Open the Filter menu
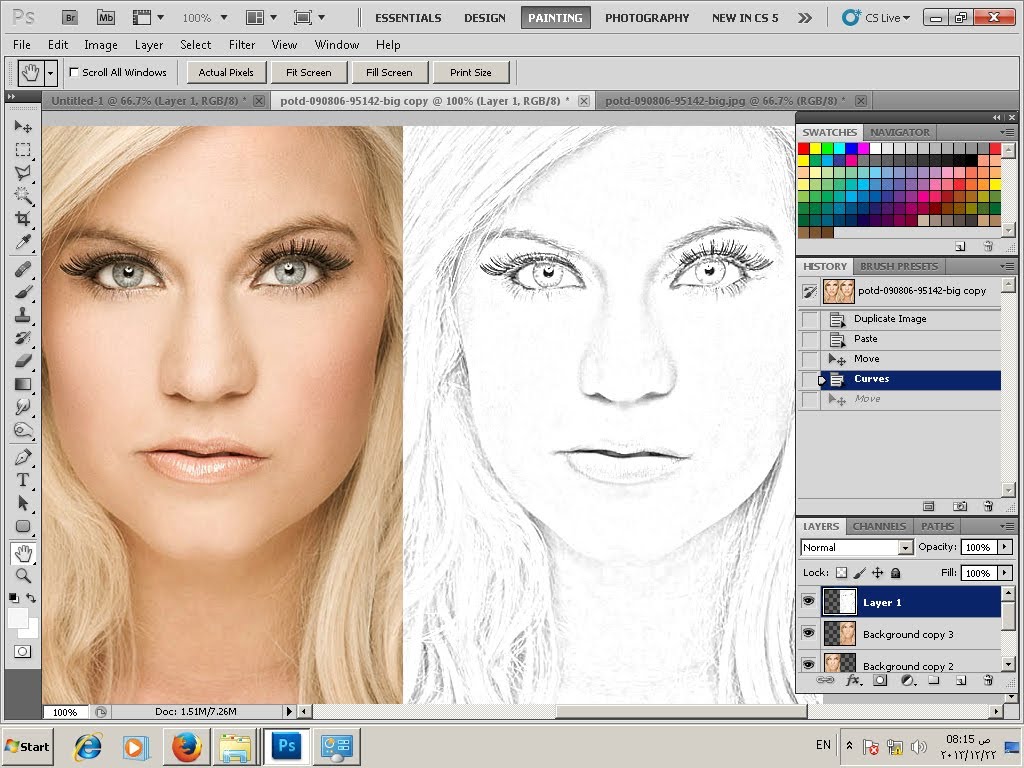The width and height of the screenshot is (1024, 768). [242, 45]
